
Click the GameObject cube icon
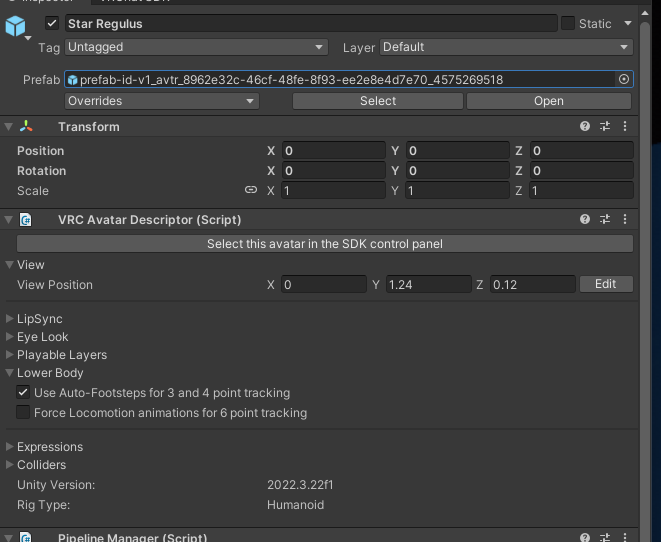point(16,26)
